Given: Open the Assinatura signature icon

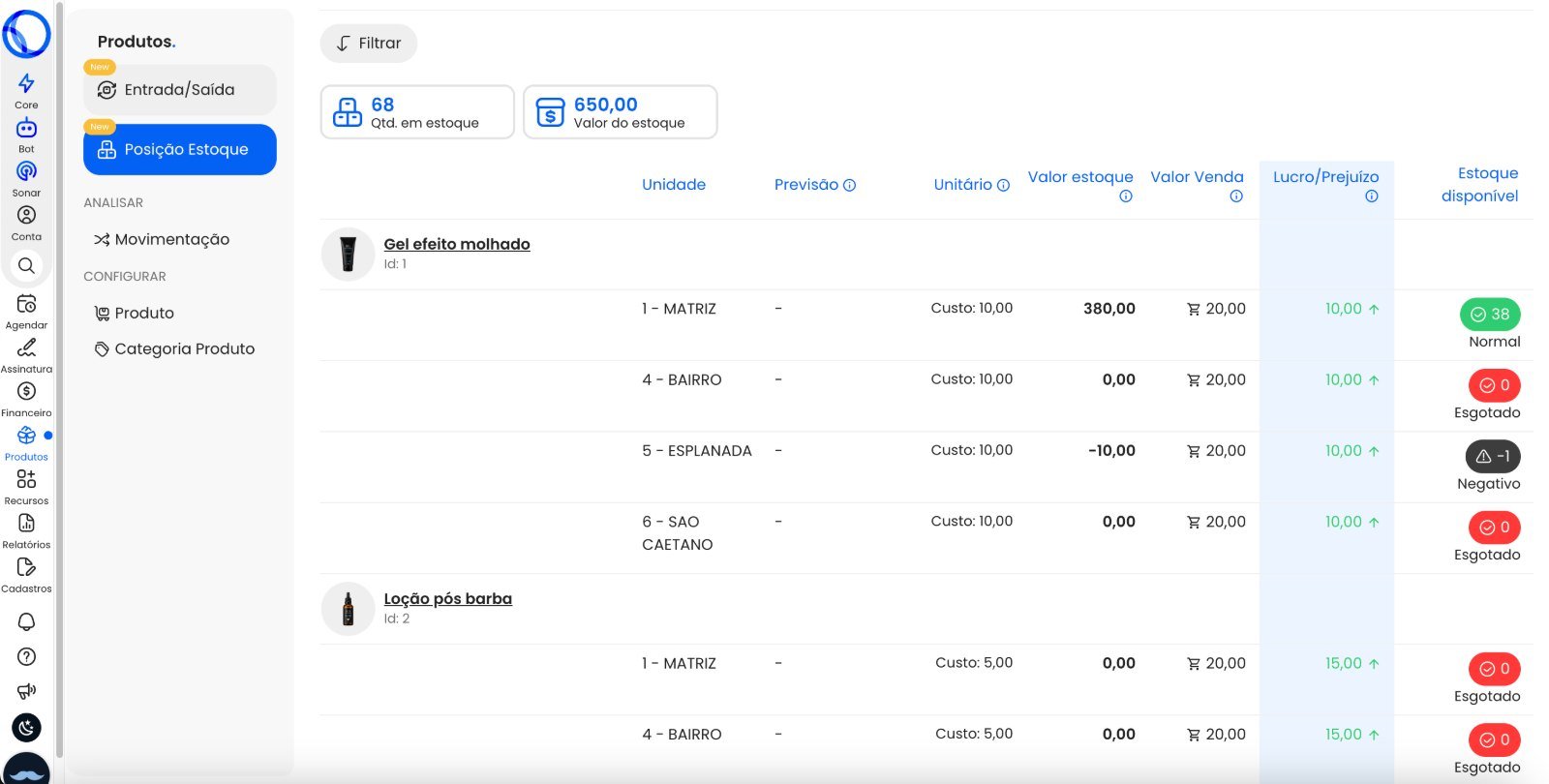Looking at the screenshot, I should tap(26, 354).
